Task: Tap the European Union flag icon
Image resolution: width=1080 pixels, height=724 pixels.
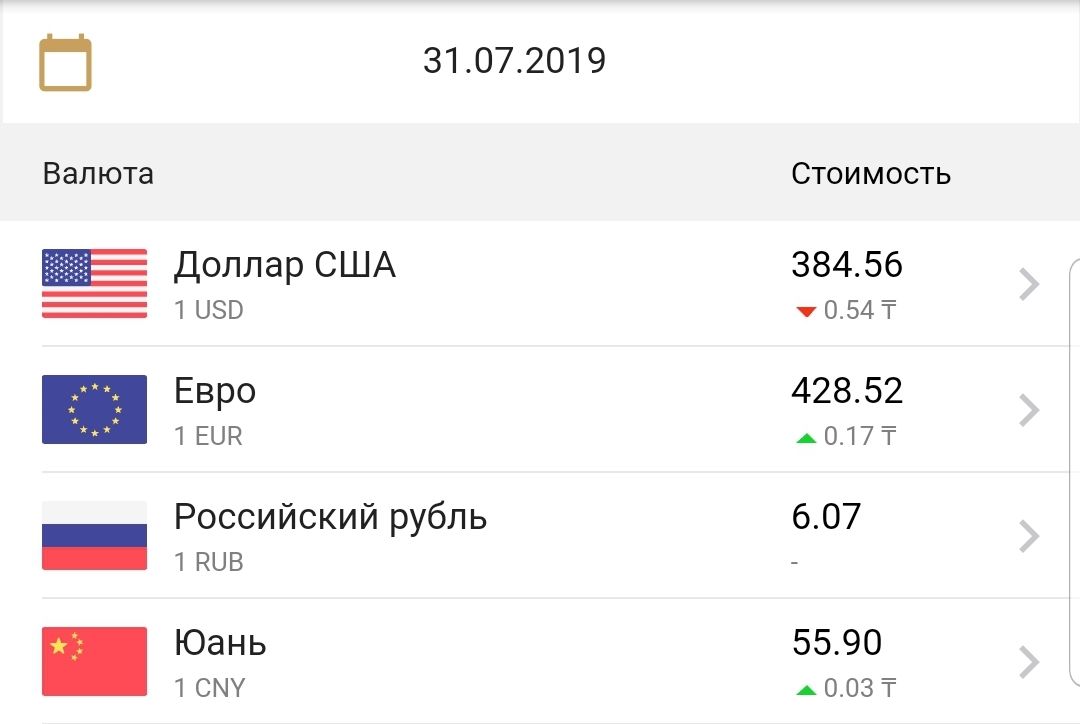Action: [94, 409]
